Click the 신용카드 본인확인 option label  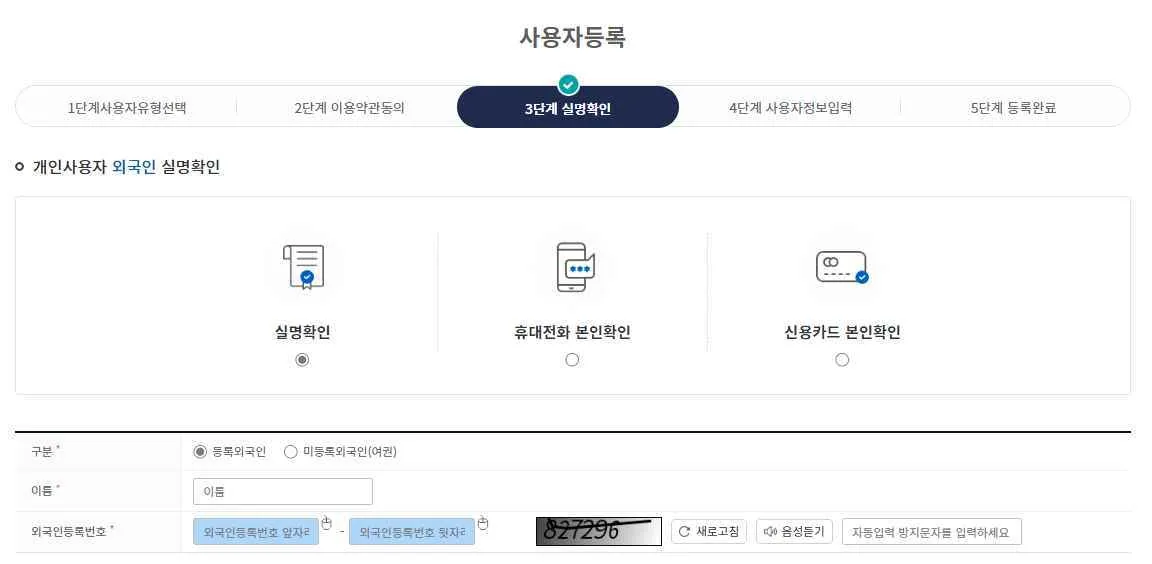[842, 332]
